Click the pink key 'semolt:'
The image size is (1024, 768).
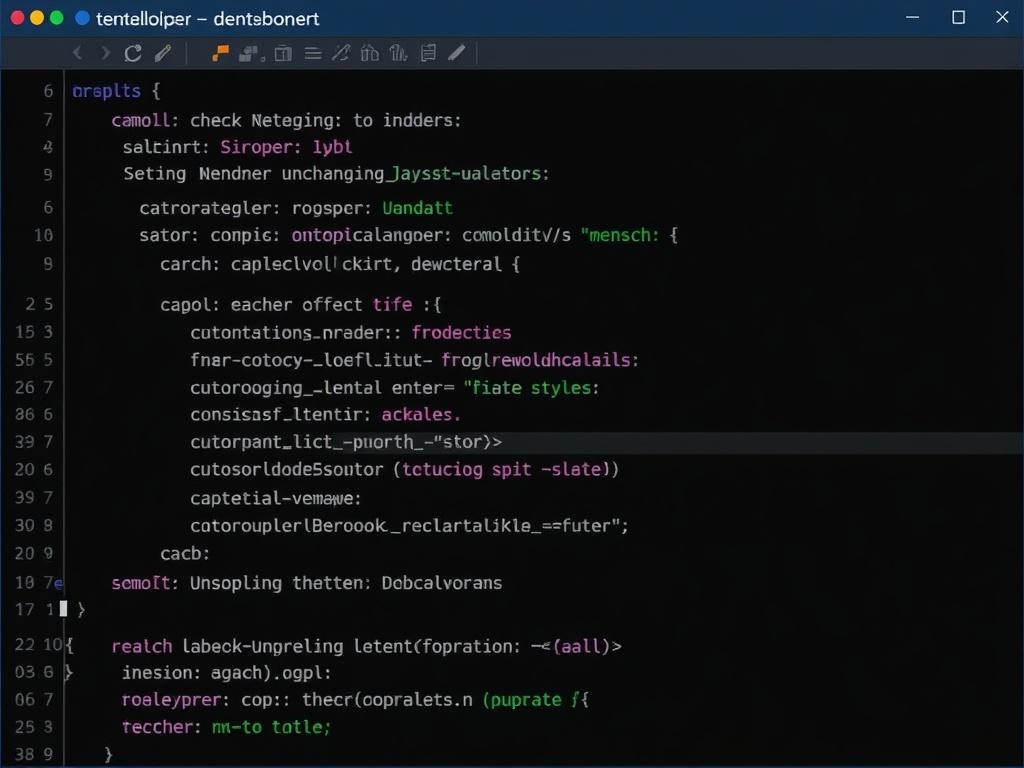coord(145,583)
